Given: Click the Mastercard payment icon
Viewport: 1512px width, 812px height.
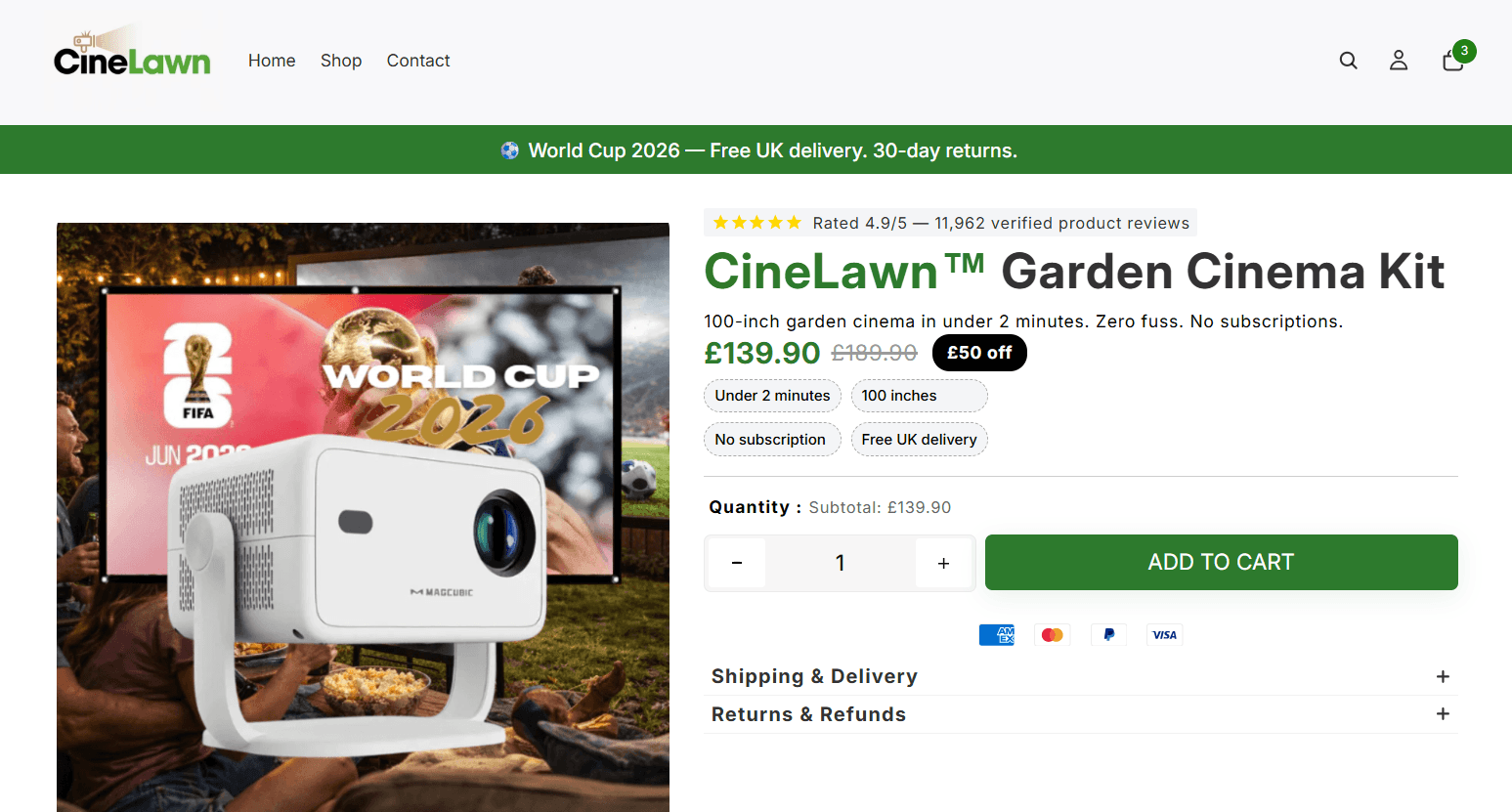Looking at the screenshot, I should tap(1053, 635).
